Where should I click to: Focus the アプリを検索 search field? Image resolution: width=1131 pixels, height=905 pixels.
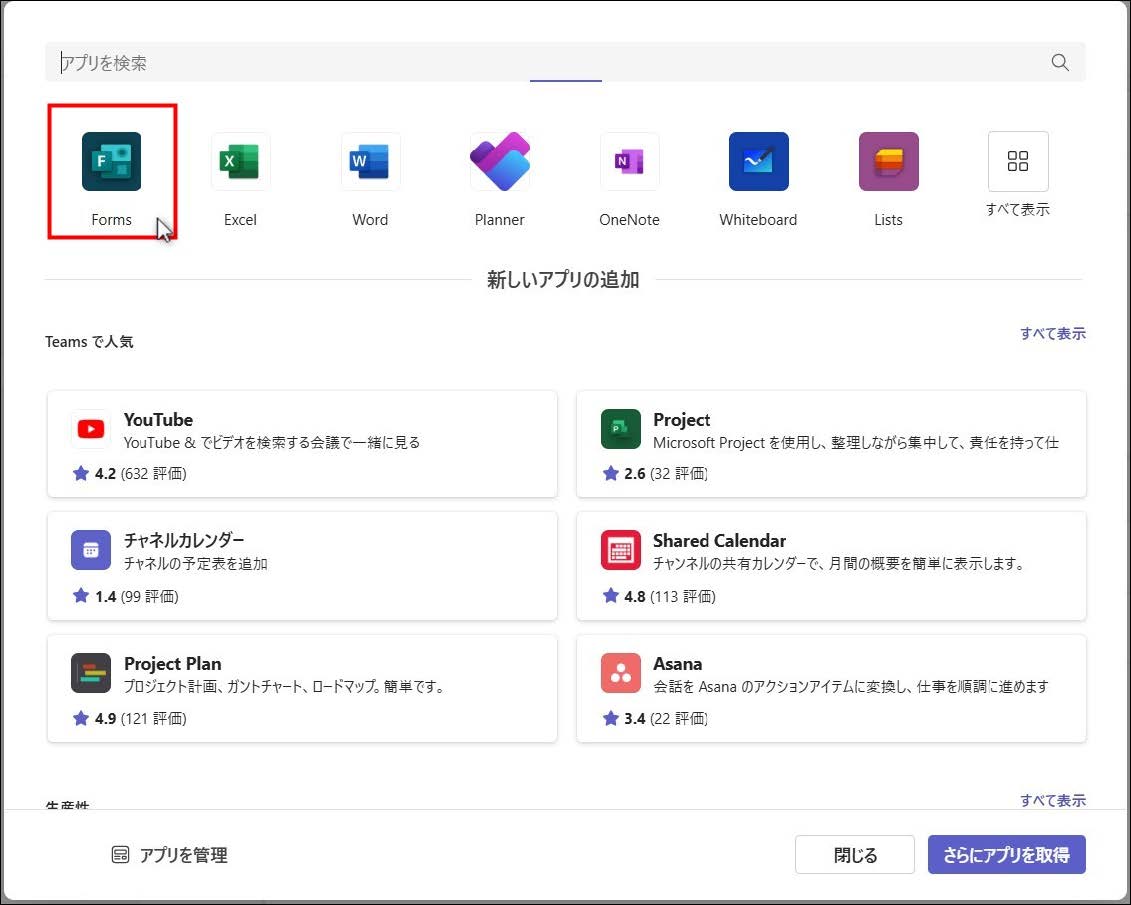pyautogui.click(x=566, y=62)
